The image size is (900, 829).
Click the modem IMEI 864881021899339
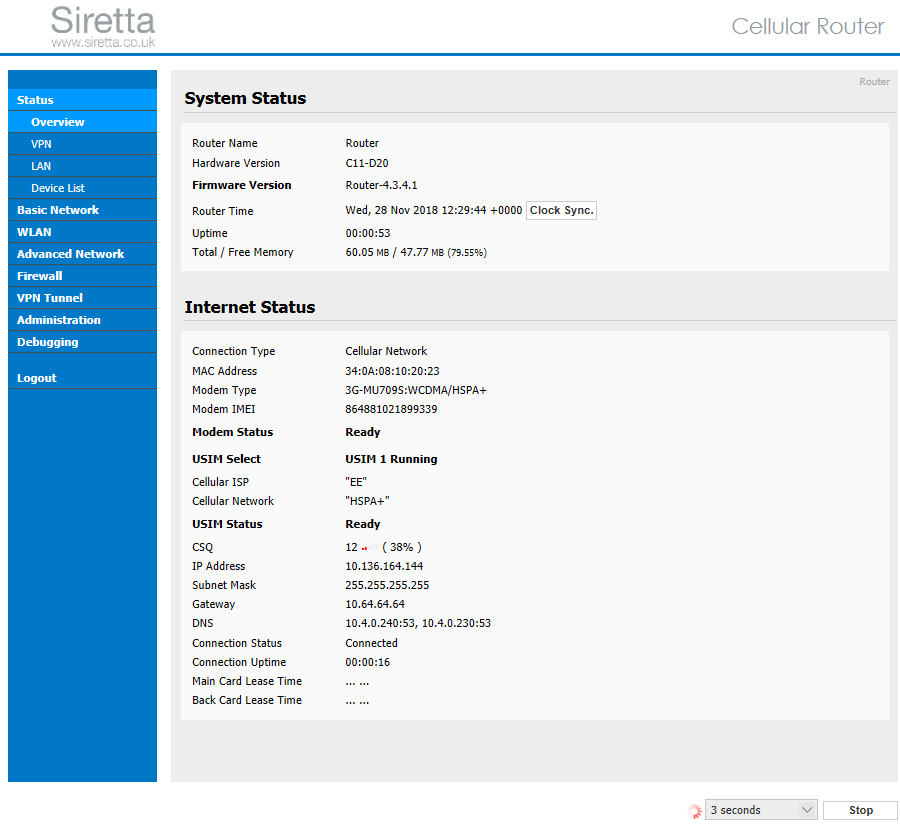click(x=391, y=409)
